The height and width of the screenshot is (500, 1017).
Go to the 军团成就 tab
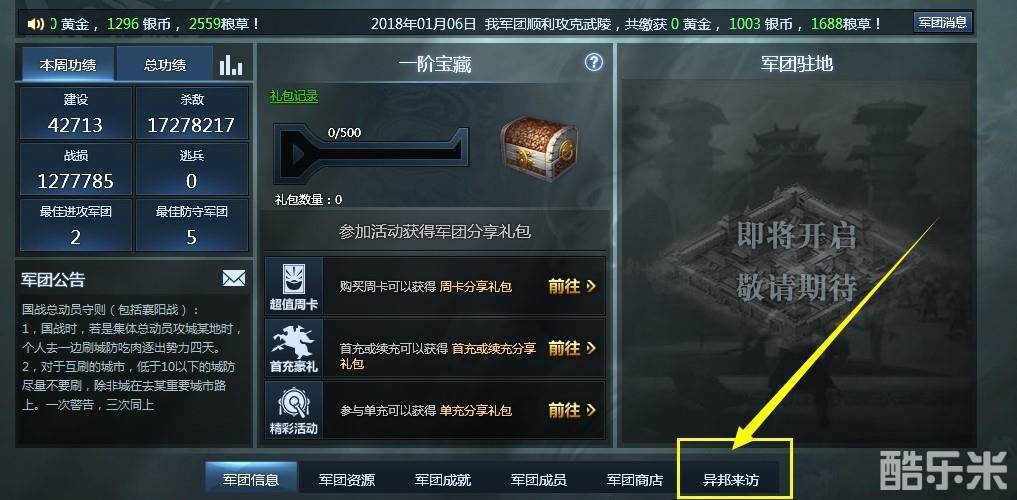click(442, 480)
